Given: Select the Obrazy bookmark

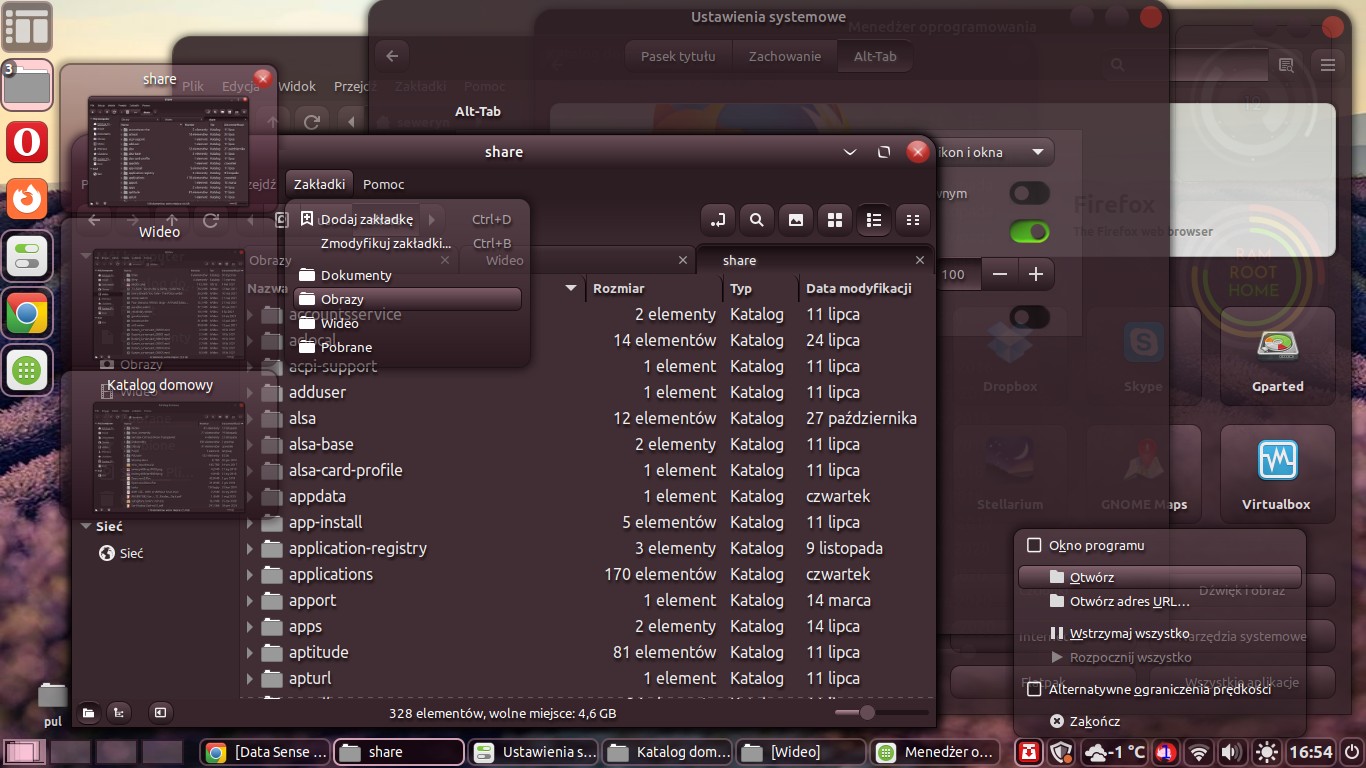Looking at the screenshot, I should (407, 299).
